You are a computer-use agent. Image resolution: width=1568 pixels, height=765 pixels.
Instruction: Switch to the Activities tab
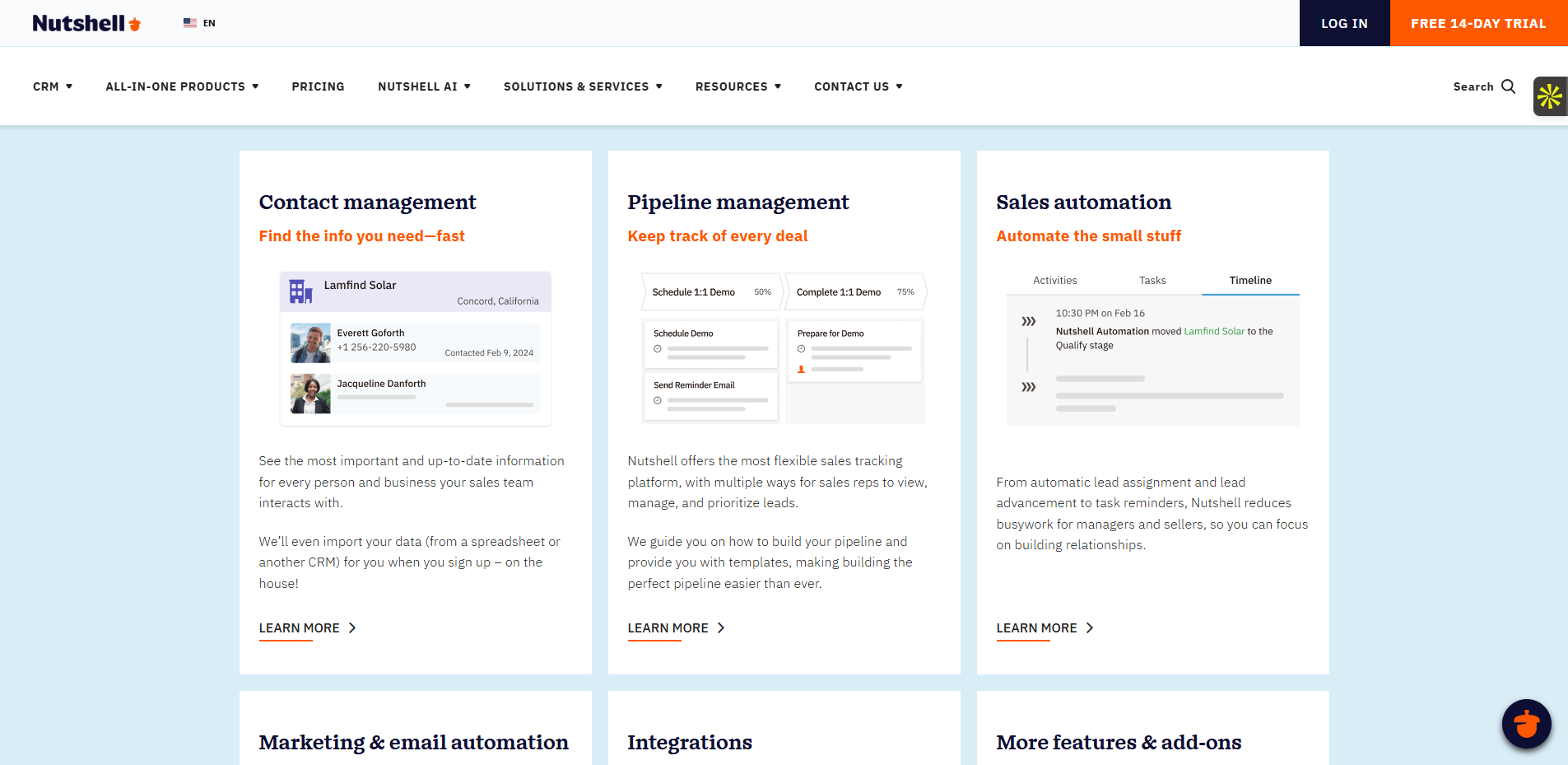(1054, 281)
